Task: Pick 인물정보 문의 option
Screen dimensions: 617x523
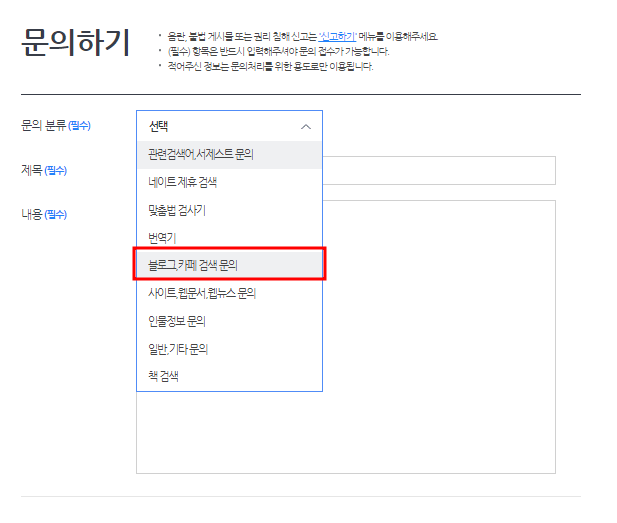Action: pyautogui.click(x=229, y=321)
